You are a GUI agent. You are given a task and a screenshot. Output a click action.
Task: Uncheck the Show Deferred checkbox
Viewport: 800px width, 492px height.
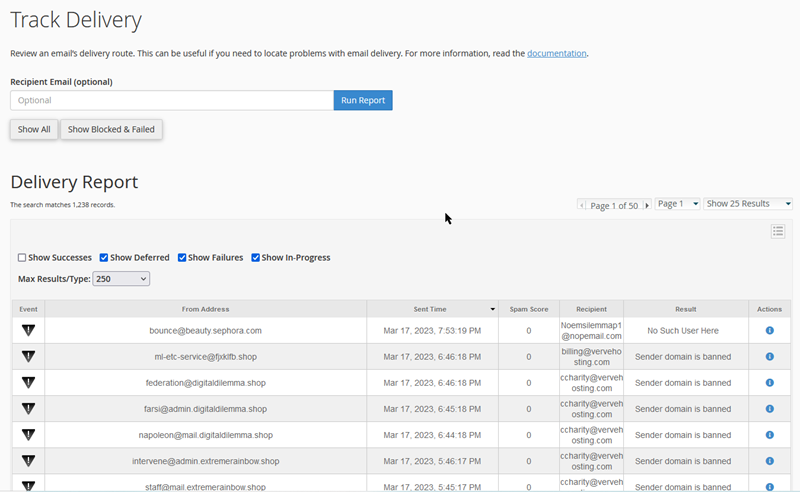point(104,258)
